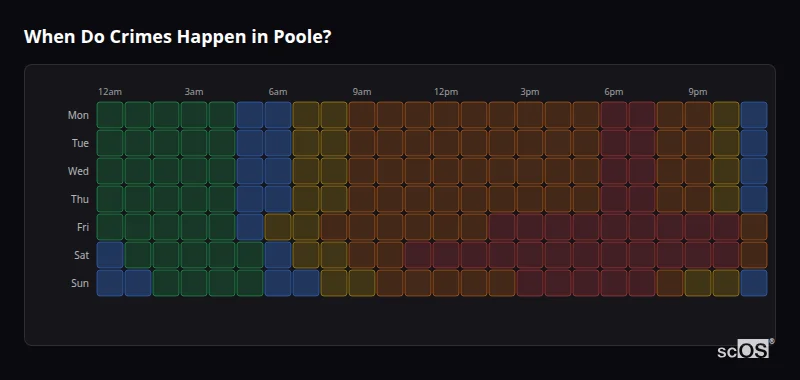
Task: Click the "Wed" row label
Action: [78, 171]
